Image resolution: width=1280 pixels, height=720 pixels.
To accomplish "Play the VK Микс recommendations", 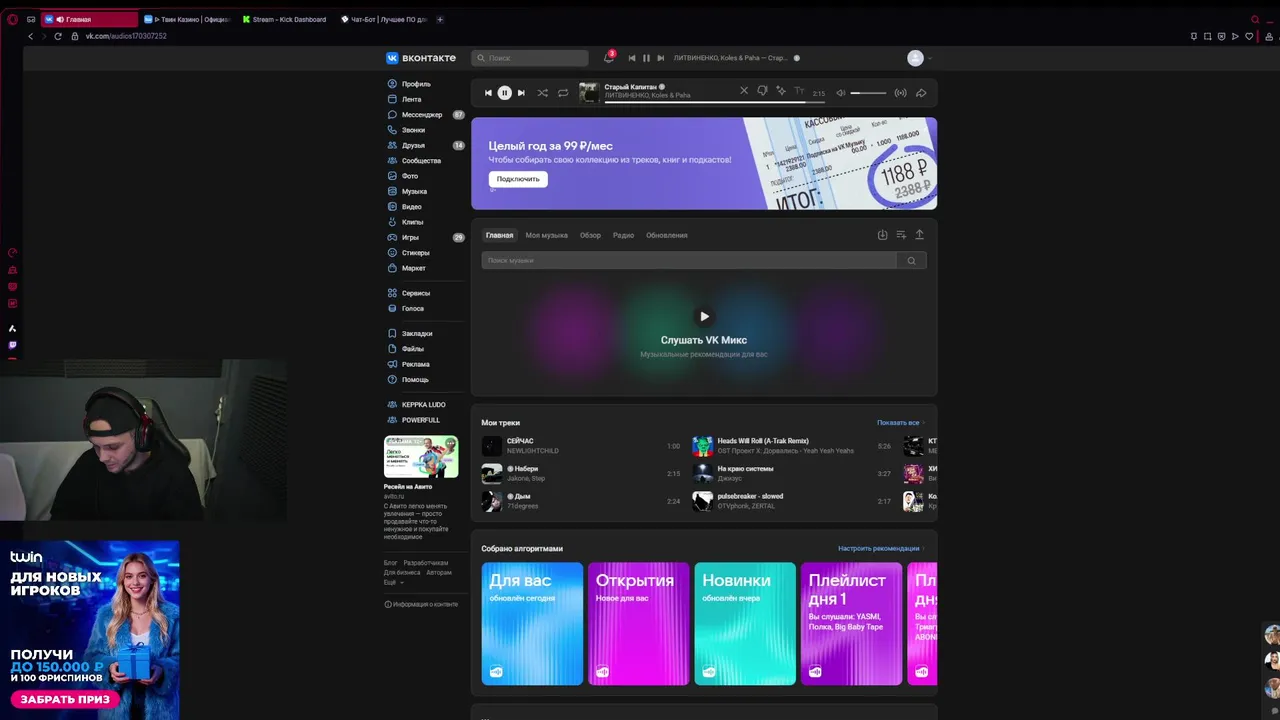I will pyautogui.click(x=704, y=316).
